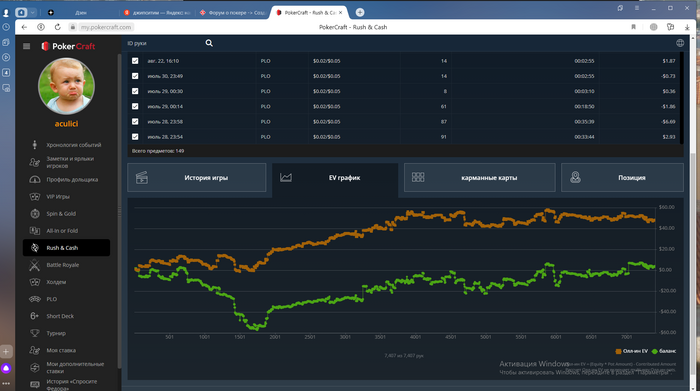
Task: Click Всего предметов: 149 text
Action: tap(158, 151)
